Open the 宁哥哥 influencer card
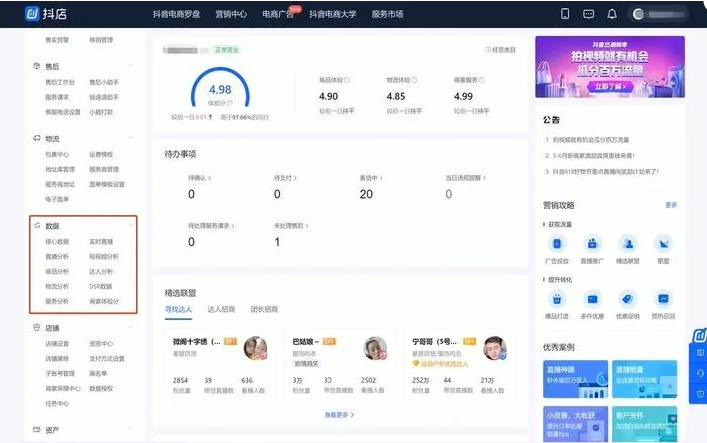707x443 pixels. [459, 365]
